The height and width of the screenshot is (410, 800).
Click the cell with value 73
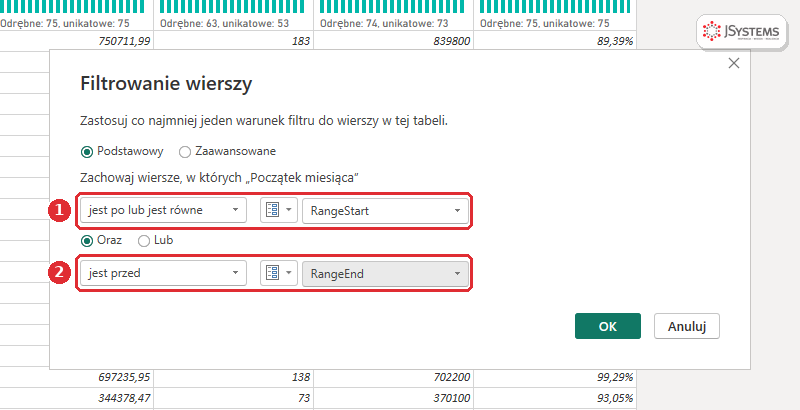[234, 398]
